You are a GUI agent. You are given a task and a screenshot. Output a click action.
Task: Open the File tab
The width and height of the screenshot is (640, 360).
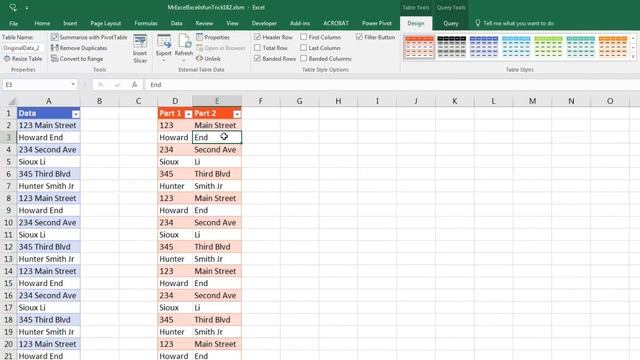[x=13, y=23]
